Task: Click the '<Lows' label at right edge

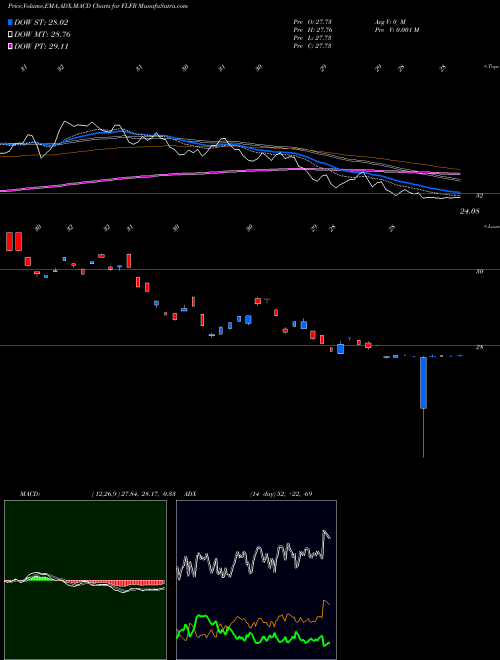Action: coord(491,226)
